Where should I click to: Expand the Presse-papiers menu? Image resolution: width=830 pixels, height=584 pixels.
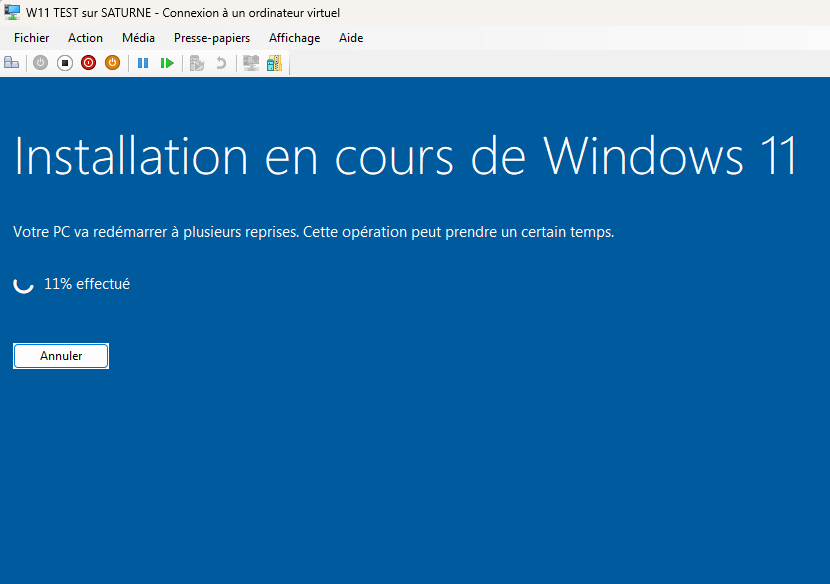[x=212, y=38]
